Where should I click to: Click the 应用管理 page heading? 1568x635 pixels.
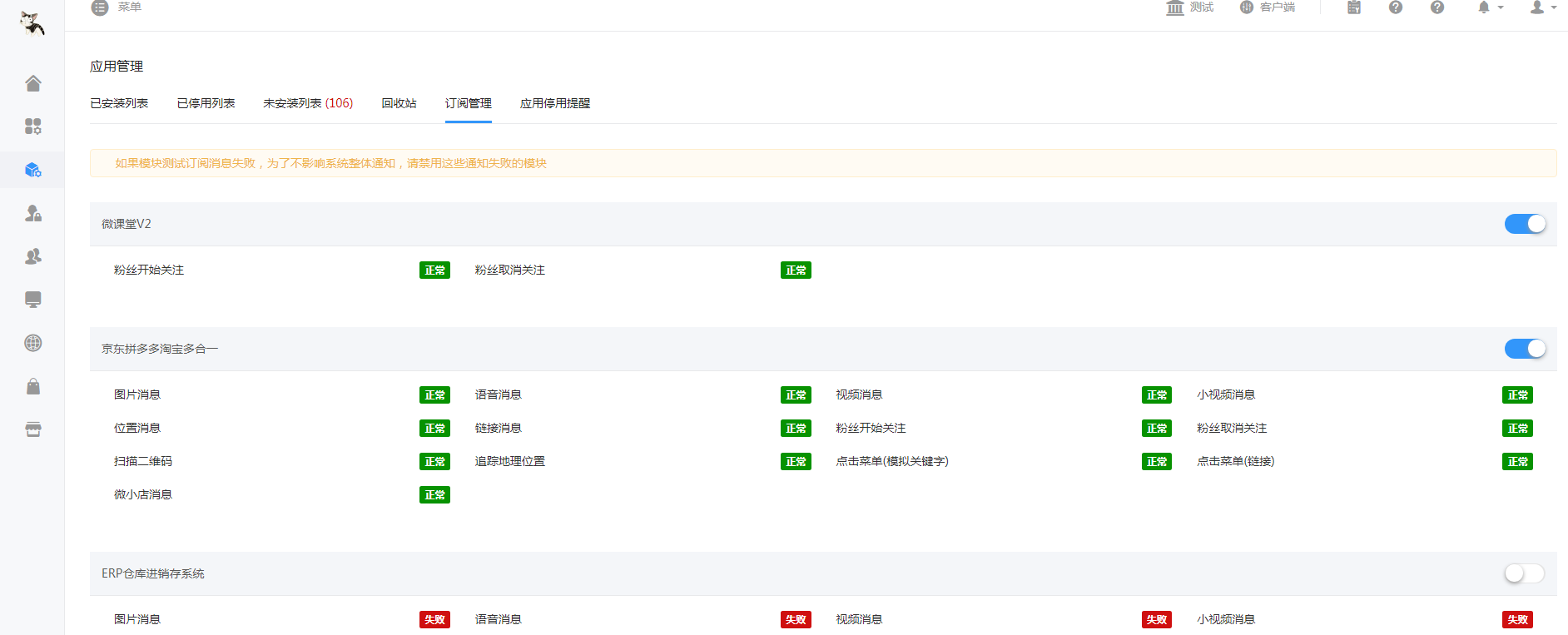click(x=117, y=67)
